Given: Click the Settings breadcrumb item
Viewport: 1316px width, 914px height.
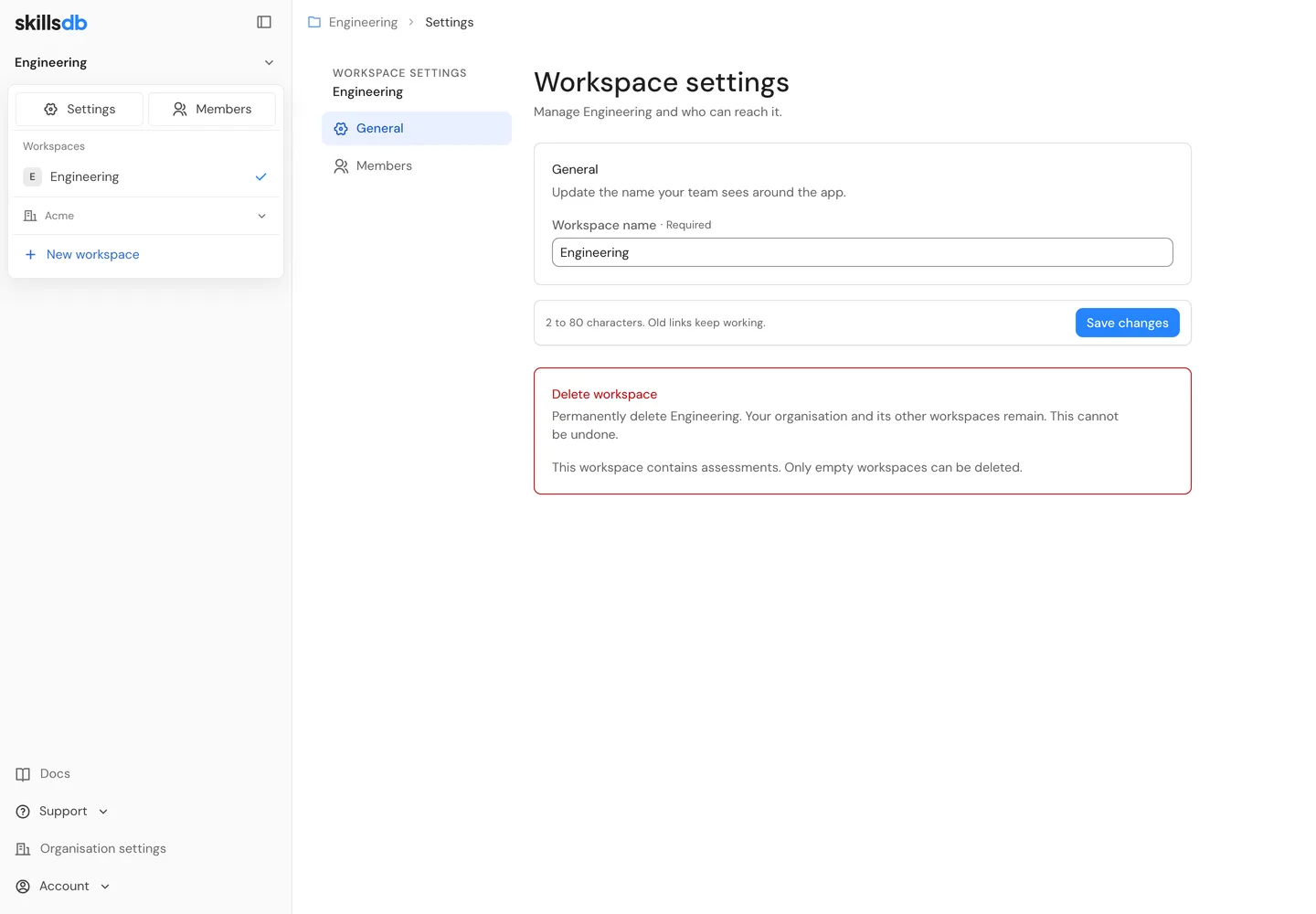Looking at the screenshot, I should click(450, 22).
